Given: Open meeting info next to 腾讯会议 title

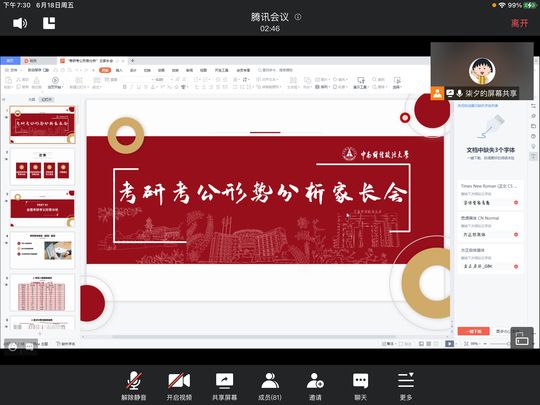Looking at the screenshot, I should (298, 17).
